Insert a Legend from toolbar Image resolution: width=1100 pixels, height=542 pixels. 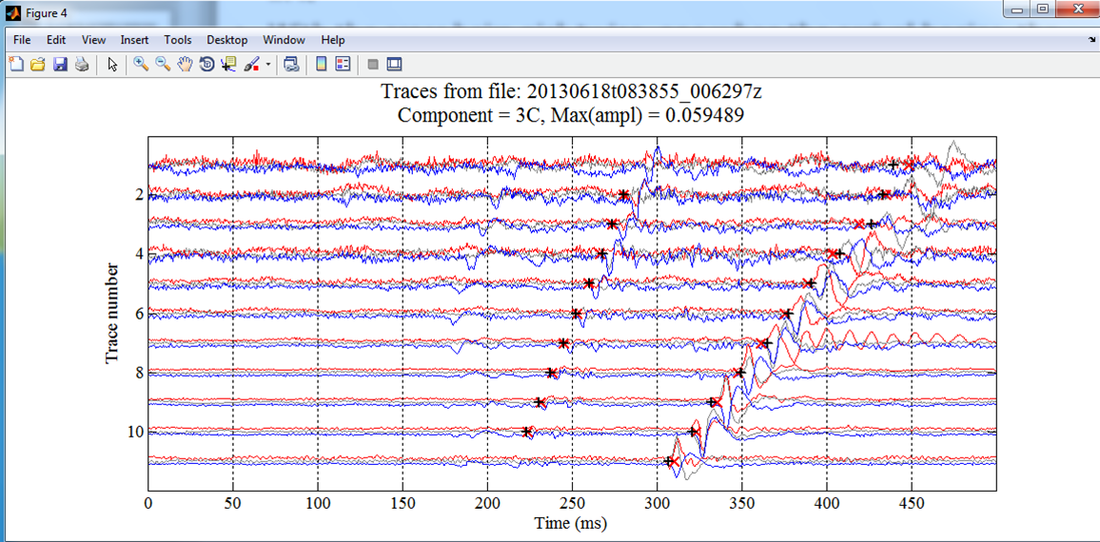click(x=343, y=65)
